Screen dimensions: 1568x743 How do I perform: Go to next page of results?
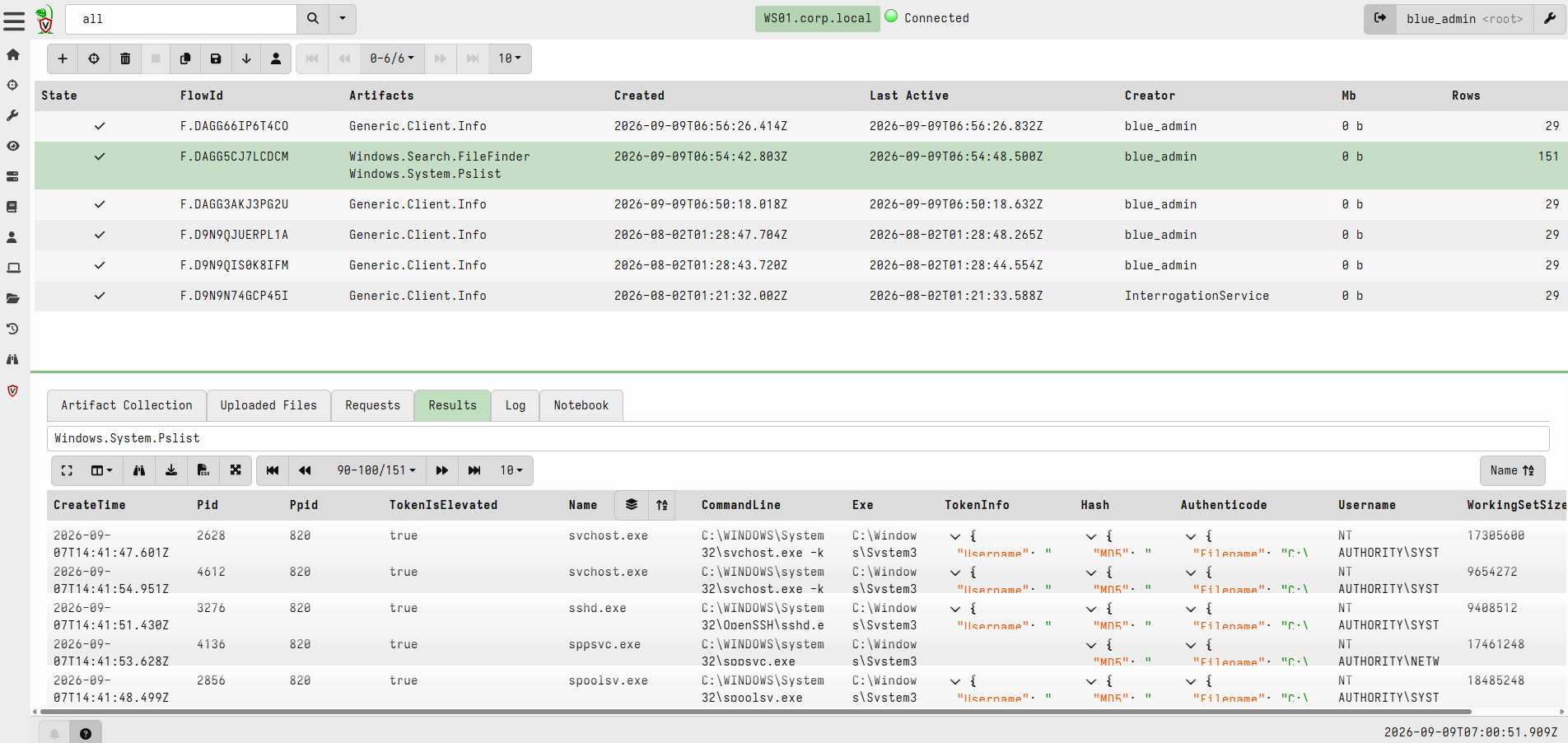point(442,470)
